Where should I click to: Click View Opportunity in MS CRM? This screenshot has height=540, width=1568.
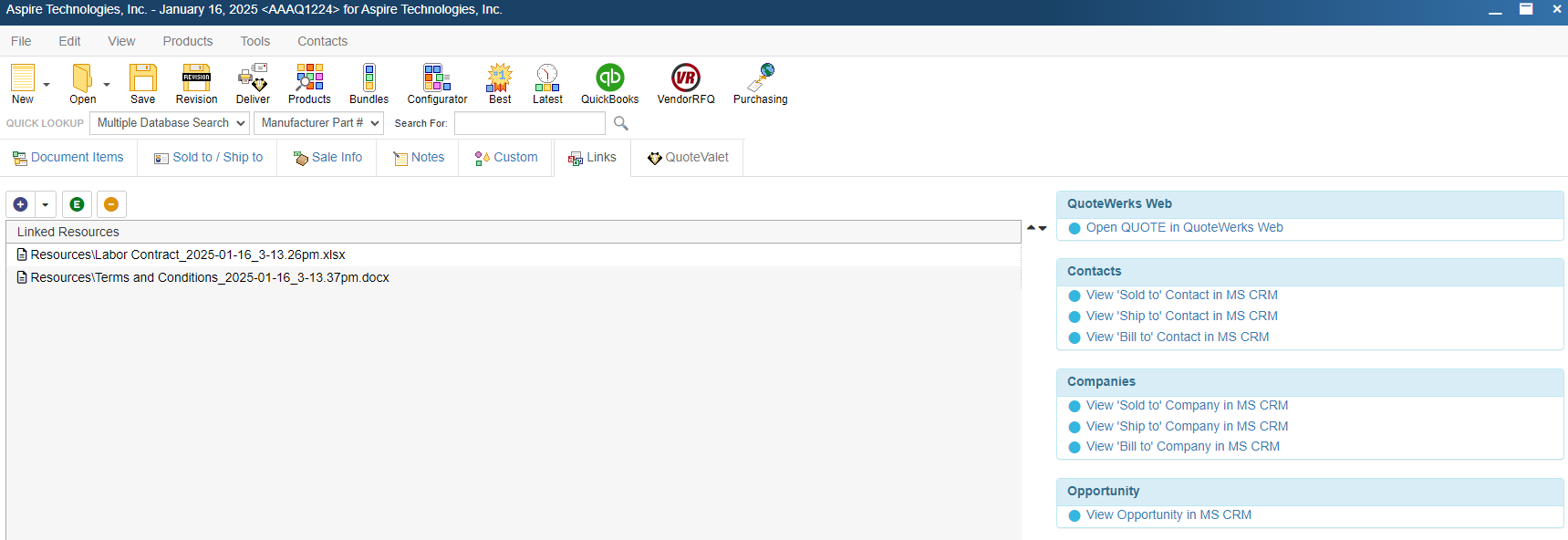(x=1168, y=515)
